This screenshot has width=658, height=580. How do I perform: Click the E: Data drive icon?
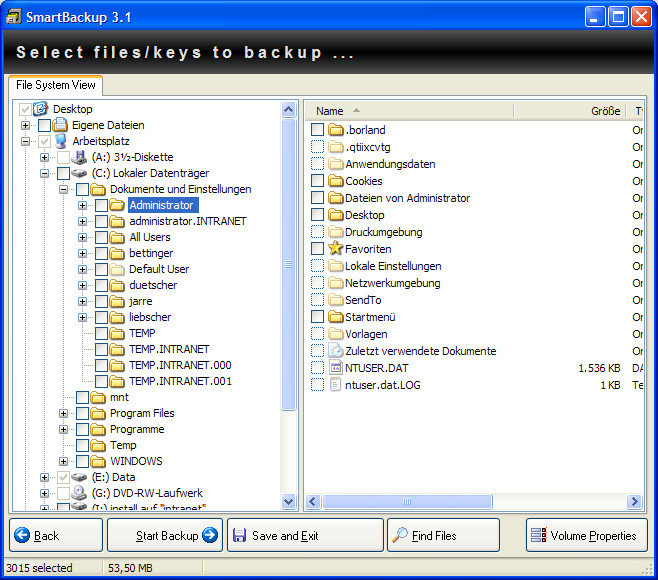[79, 477]
